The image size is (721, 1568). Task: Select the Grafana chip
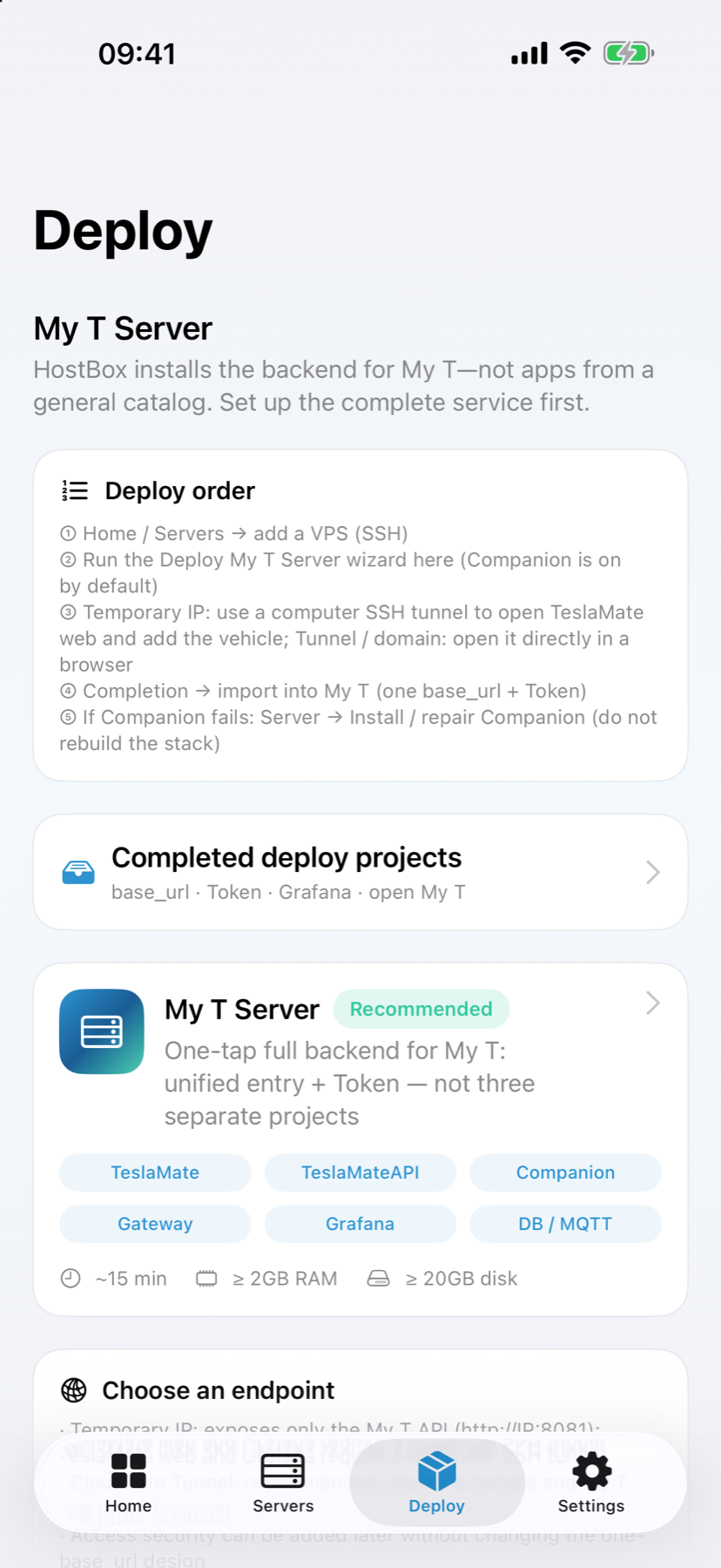(x=360, y=1224)
